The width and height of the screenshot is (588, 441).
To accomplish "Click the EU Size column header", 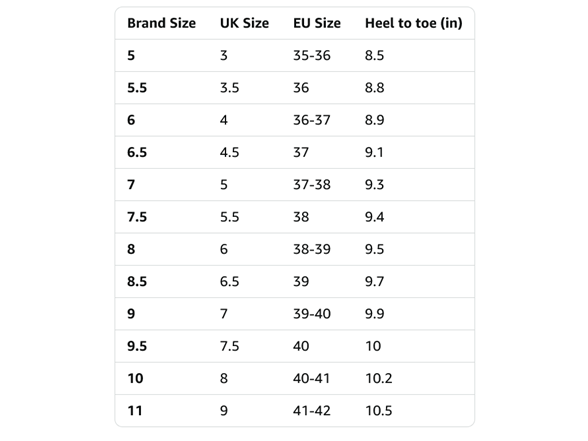I will [x=317, y=23].
